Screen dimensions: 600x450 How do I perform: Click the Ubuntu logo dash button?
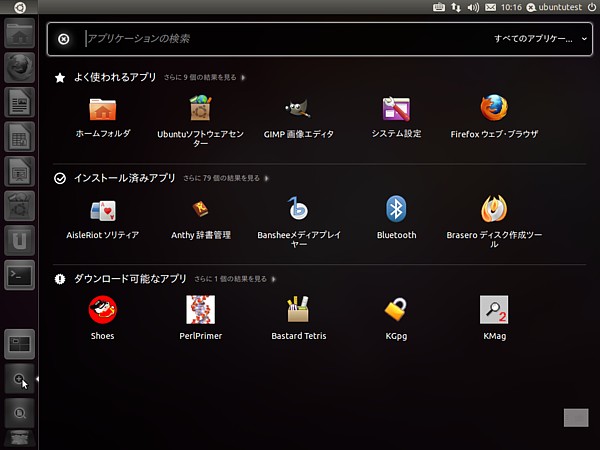pyautogui.click(x=20, y=7)
